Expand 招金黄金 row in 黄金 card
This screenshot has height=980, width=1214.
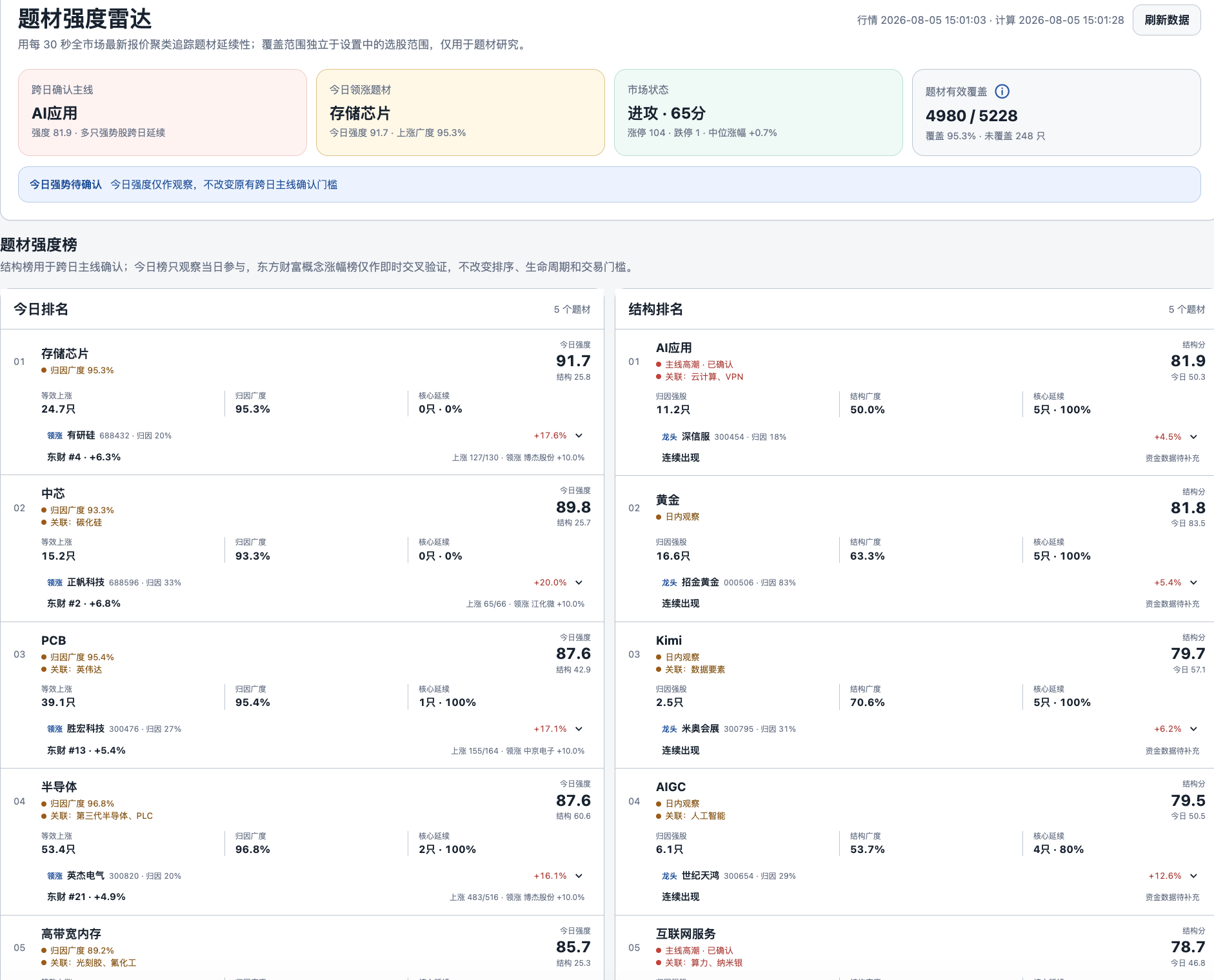(1193, 583)
